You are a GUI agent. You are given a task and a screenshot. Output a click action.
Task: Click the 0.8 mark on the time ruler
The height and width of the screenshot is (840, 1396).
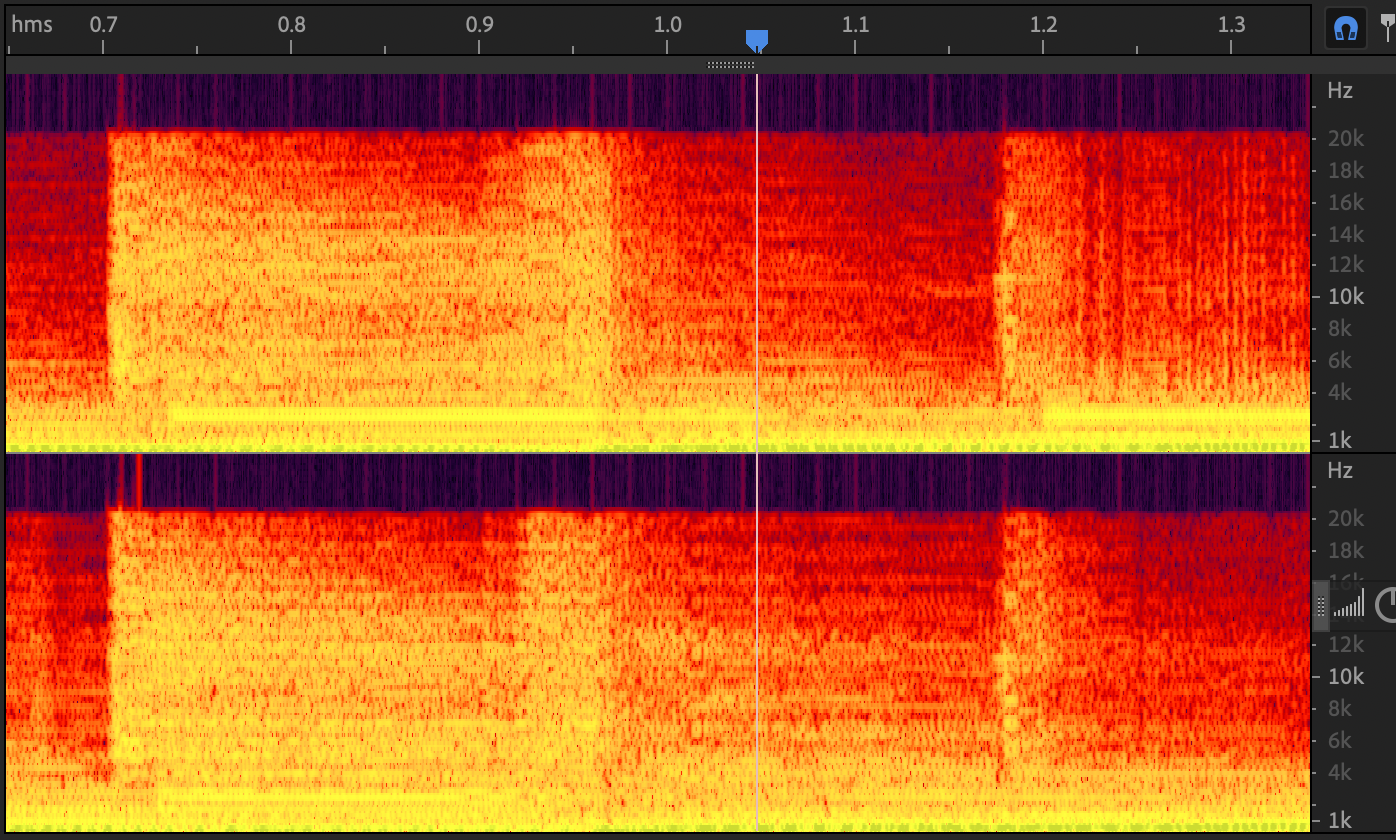click(x=291, y=25)
